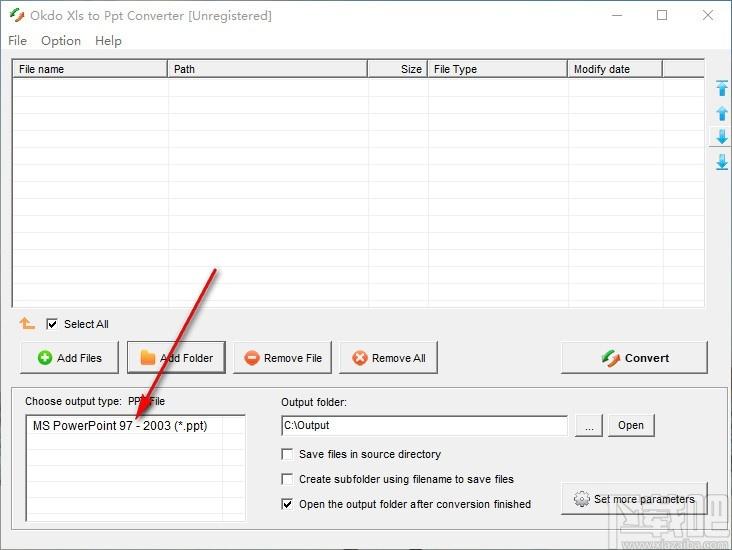732x550 pixels.
Task: Sort by the File Type column header
Action: (x=497, y=69)
